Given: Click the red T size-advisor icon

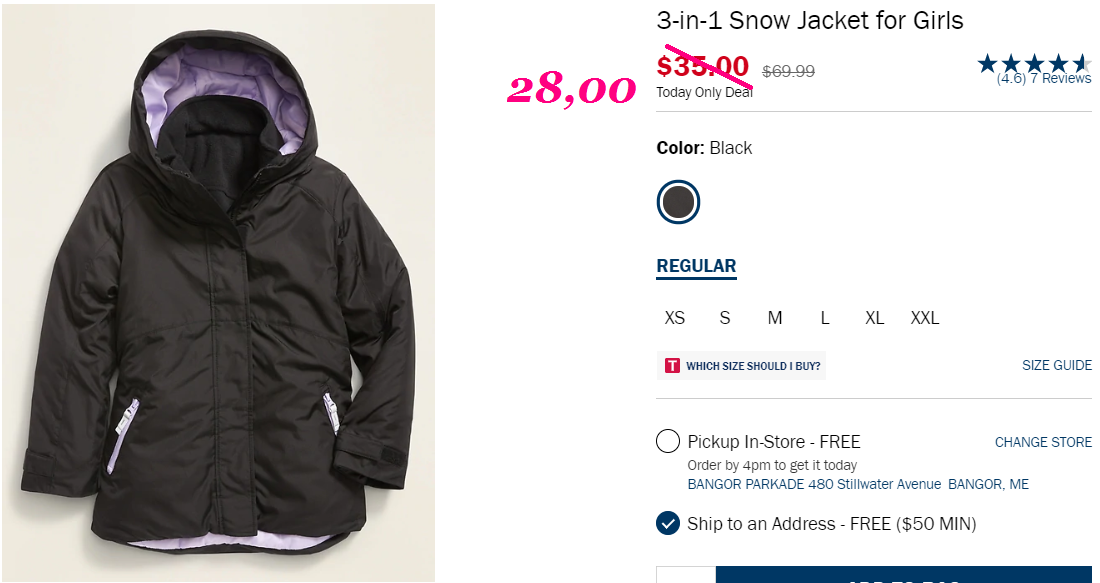Looking at the screenshot, I should (672, 366).
